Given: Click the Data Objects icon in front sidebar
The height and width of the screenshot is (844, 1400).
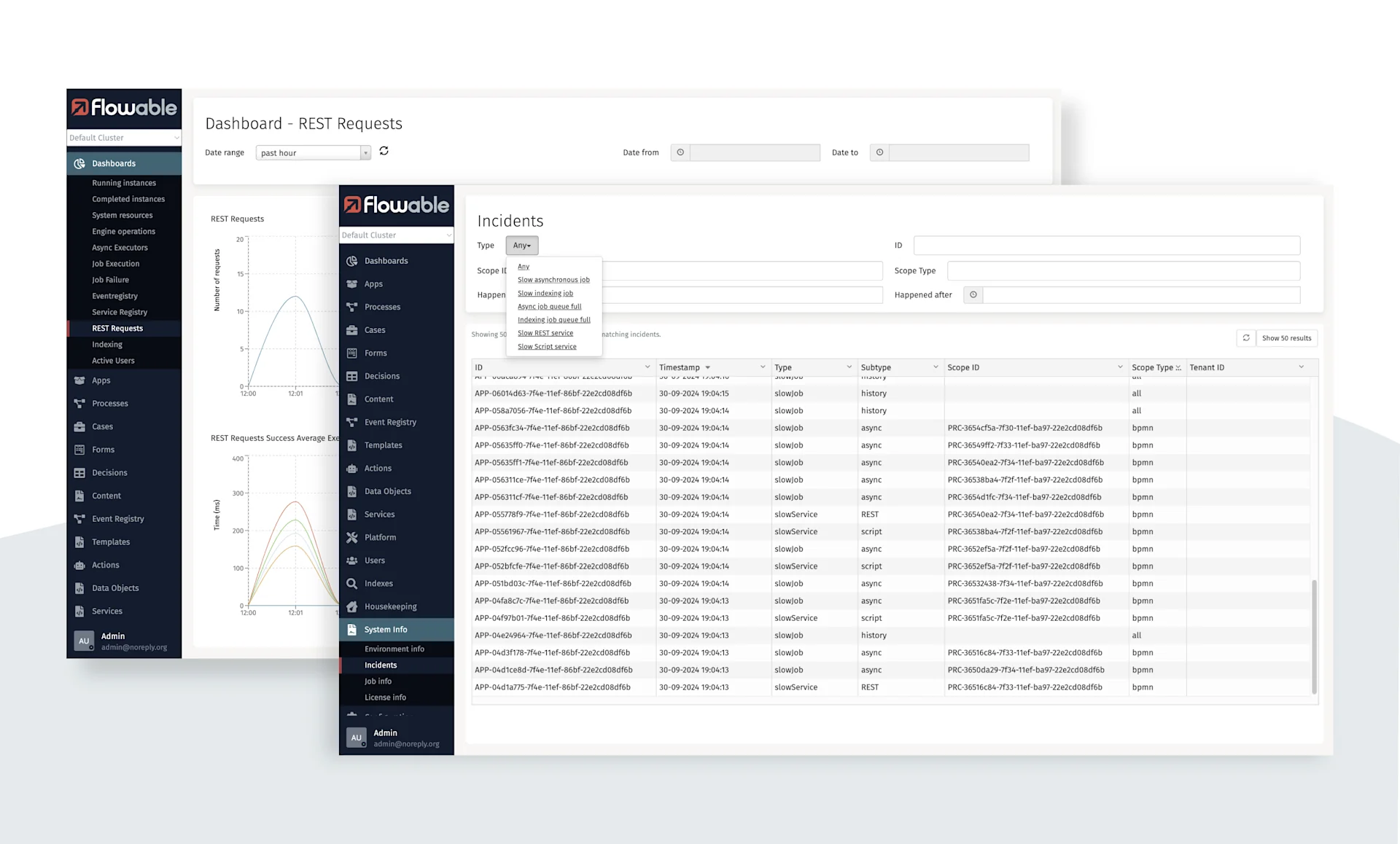Looking at the screenshot, I should tap(352, 491).
